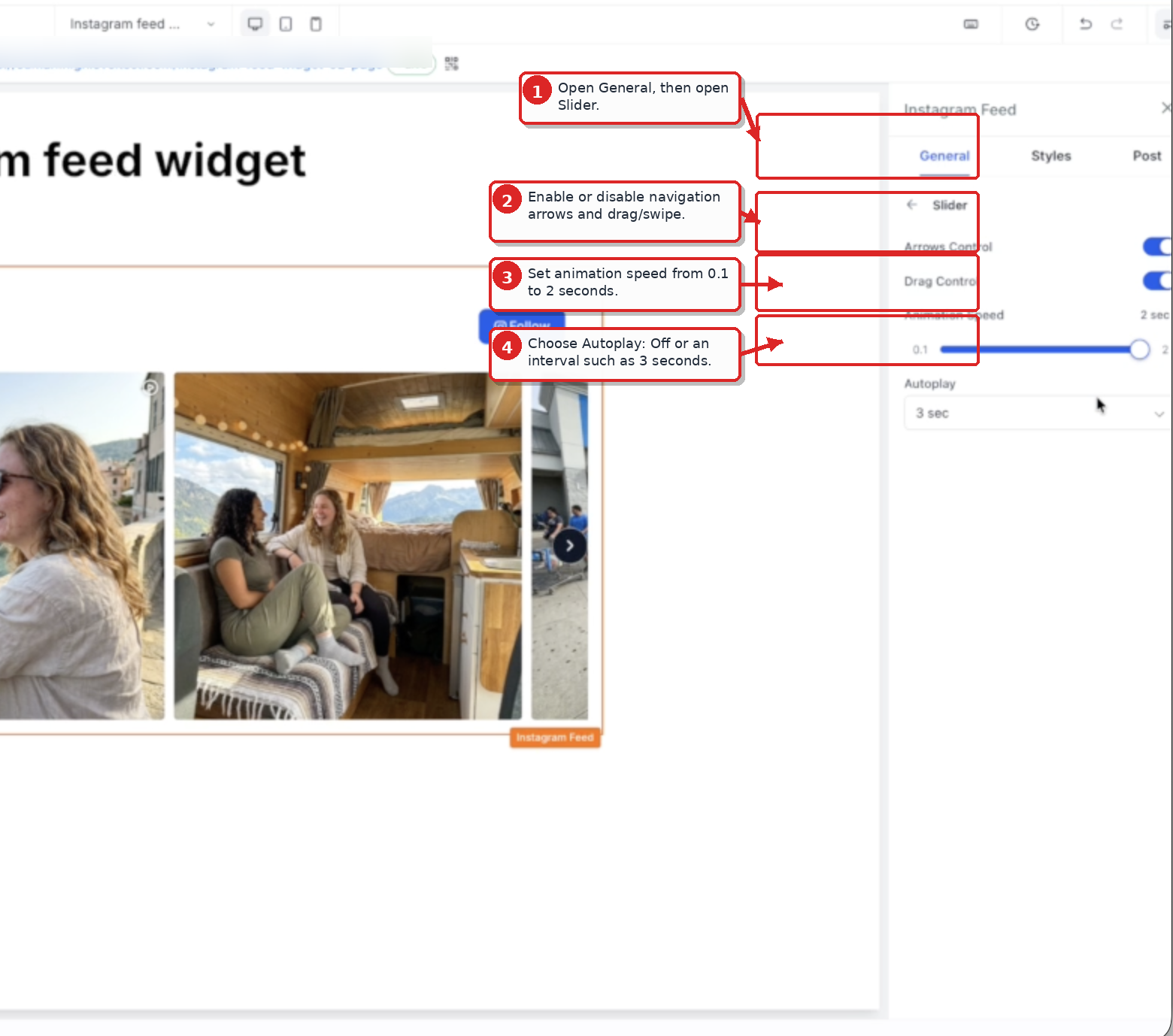The height and width of the screenshot is (1036, 1173).
Task: Select the street scene photo
Action: [x=559, y=550]
